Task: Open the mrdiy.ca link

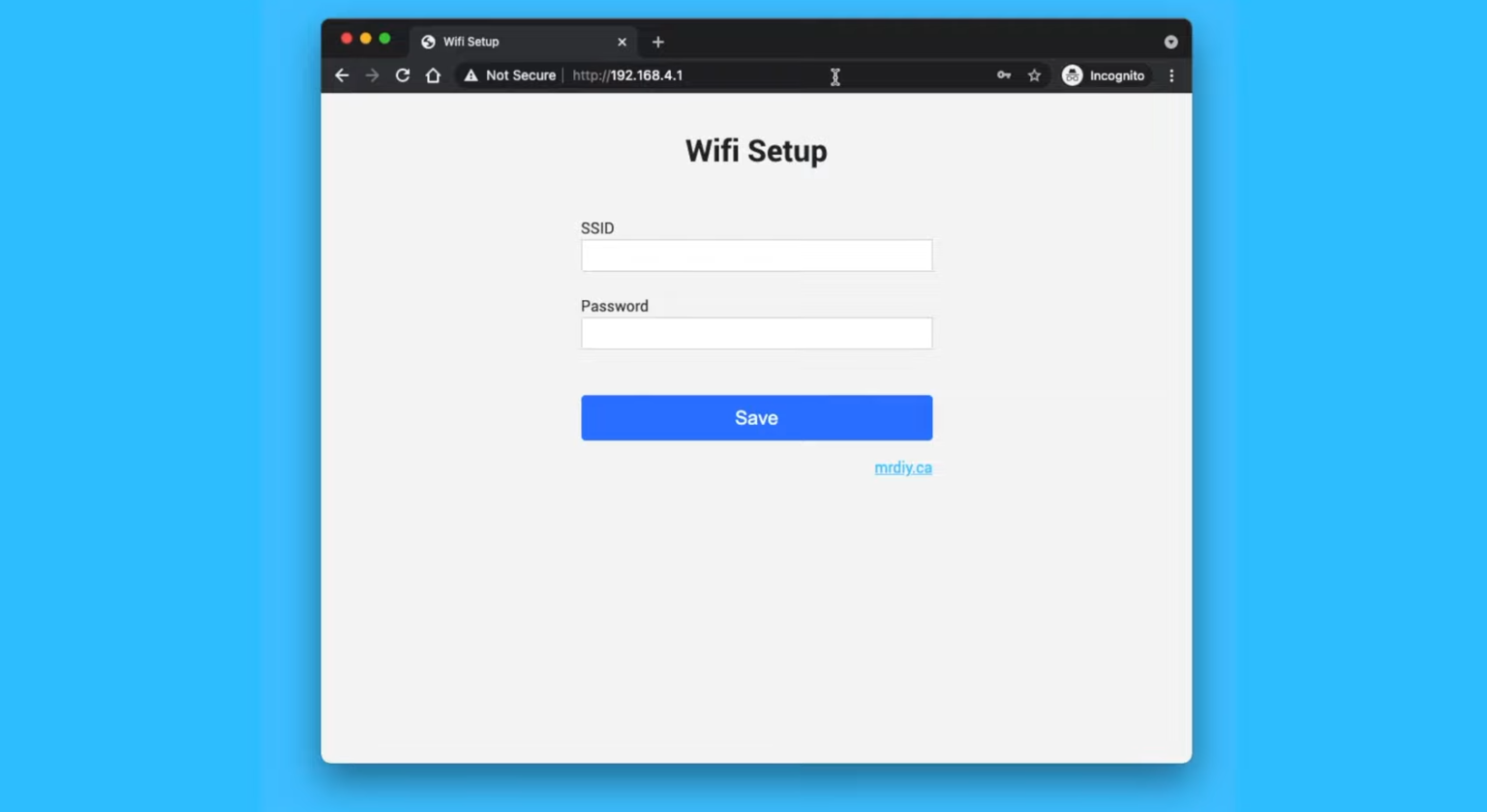Action: [902, 467]
